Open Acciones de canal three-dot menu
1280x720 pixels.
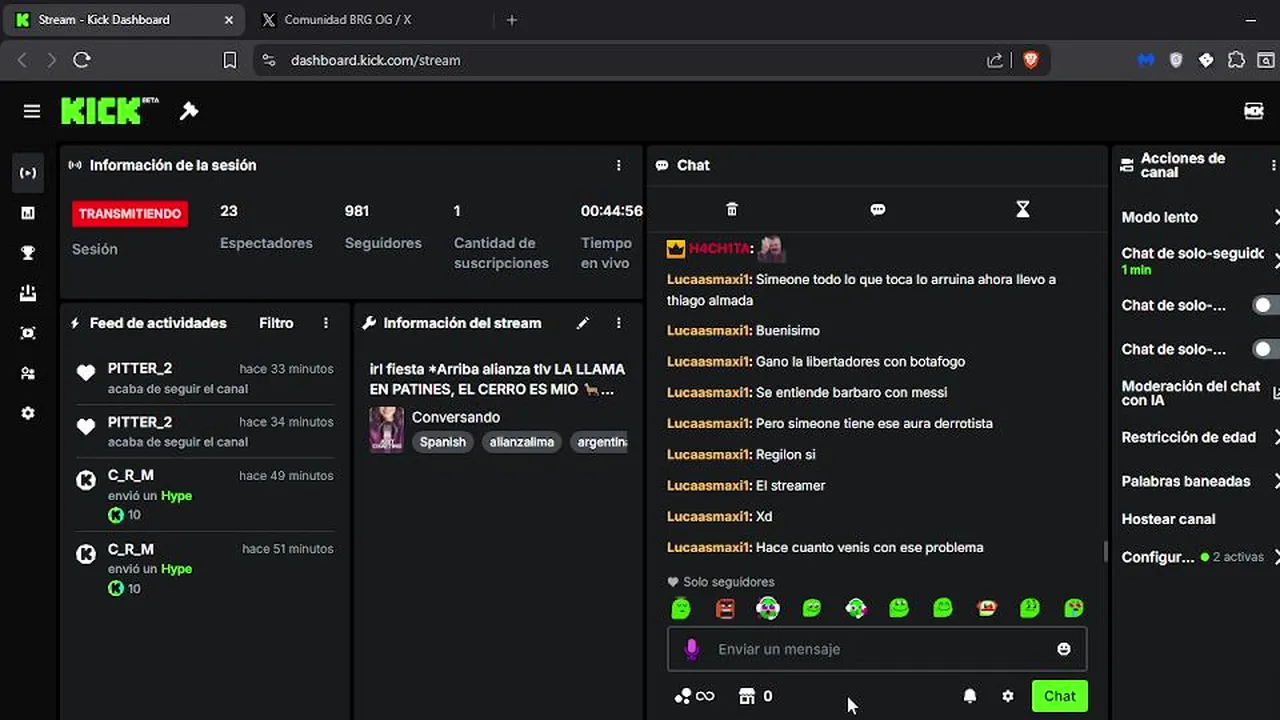coord(1273,165)
